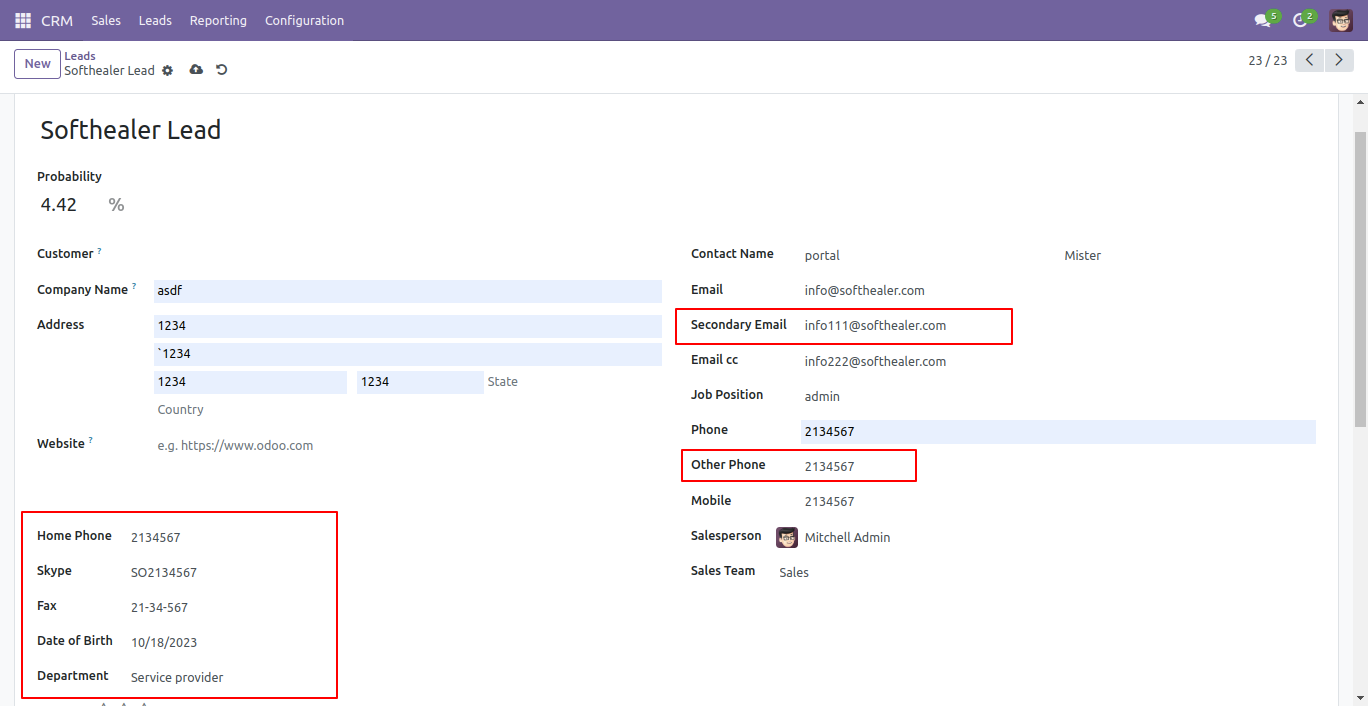1368x706 pixels.
Task: Edit the Website field
Action: pos(408,446)
